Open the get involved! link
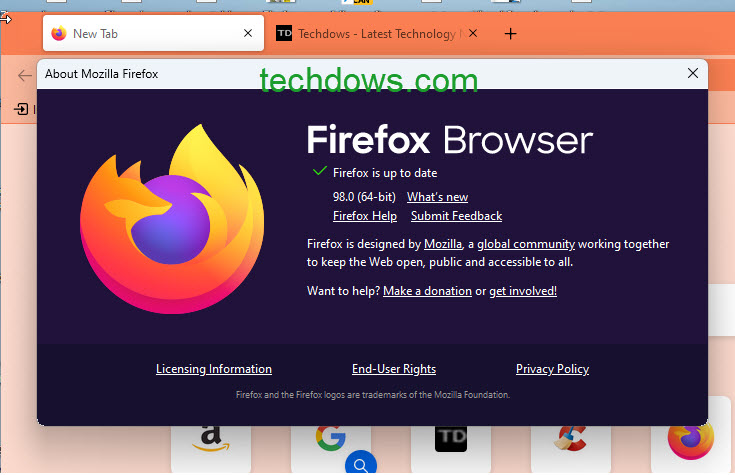The height and width of the screenshot is (475, 735). click(523, 291)
